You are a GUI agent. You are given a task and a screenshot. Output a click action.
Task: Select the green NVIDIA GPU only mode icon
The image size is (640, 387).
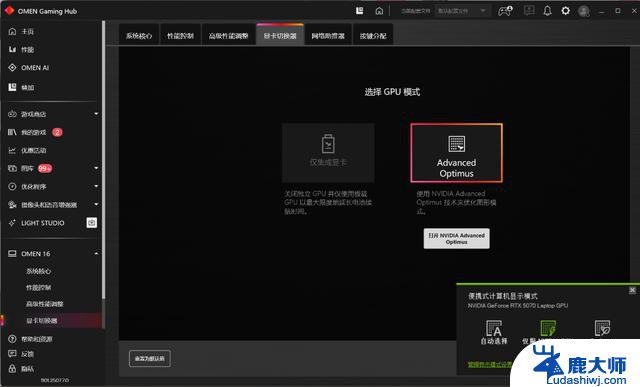(x=548, y=328)
